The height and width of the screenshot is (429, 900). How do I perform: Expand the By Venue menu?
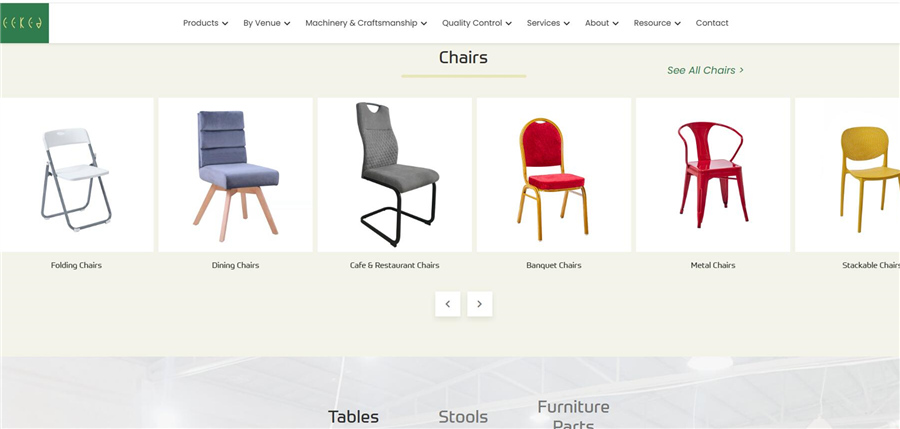pos(266,23)
